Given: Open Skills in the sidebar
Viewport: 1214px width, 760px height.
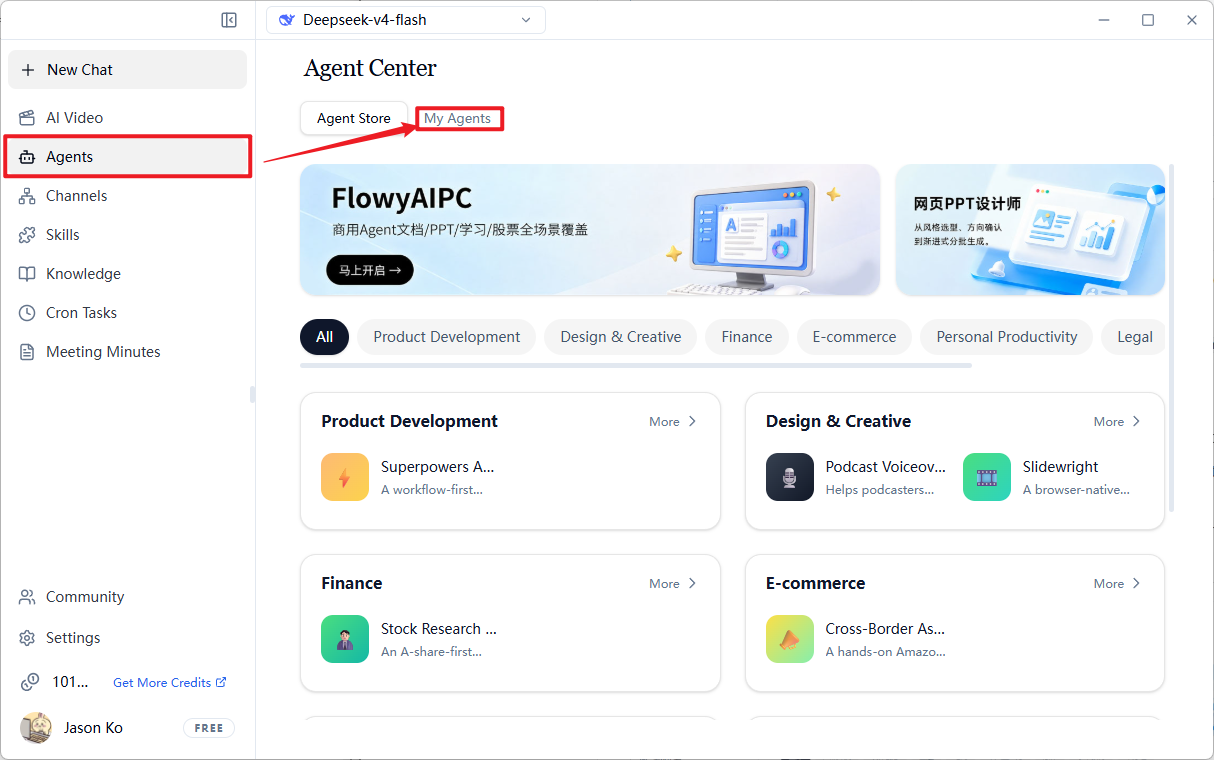Looking at the screenshot, I should pos(127,235).
